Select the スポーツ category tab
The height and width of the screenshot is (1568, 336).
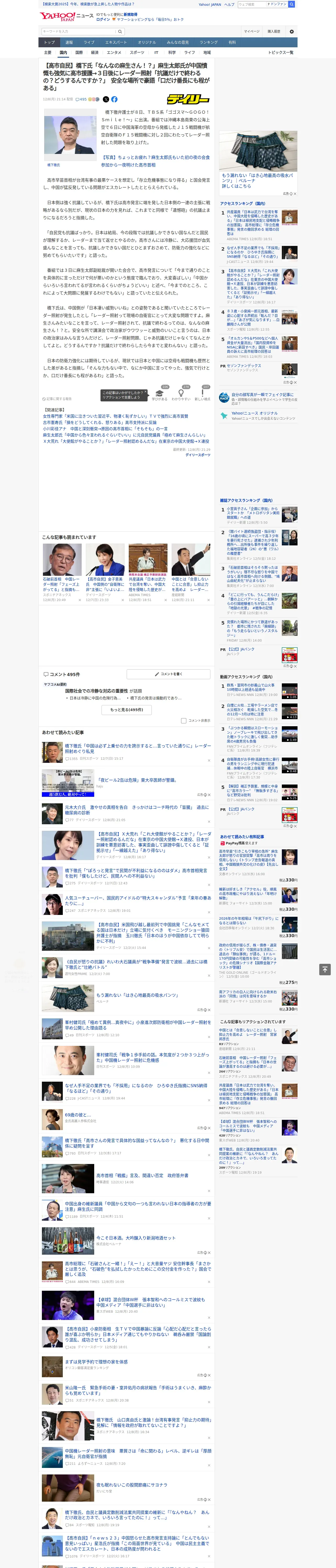coord(137,52)
